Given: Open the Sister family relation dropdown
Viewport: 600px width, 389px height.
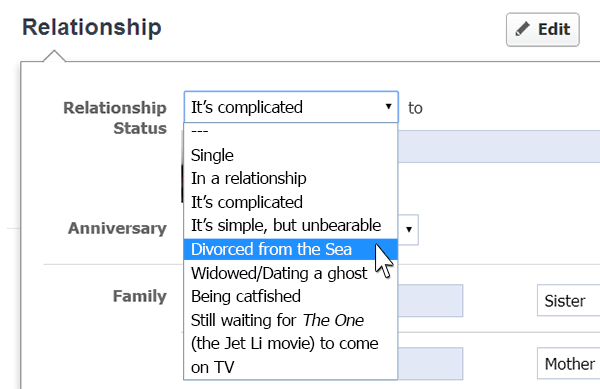Looking at the screenshot, I should [x=569, y=301].
